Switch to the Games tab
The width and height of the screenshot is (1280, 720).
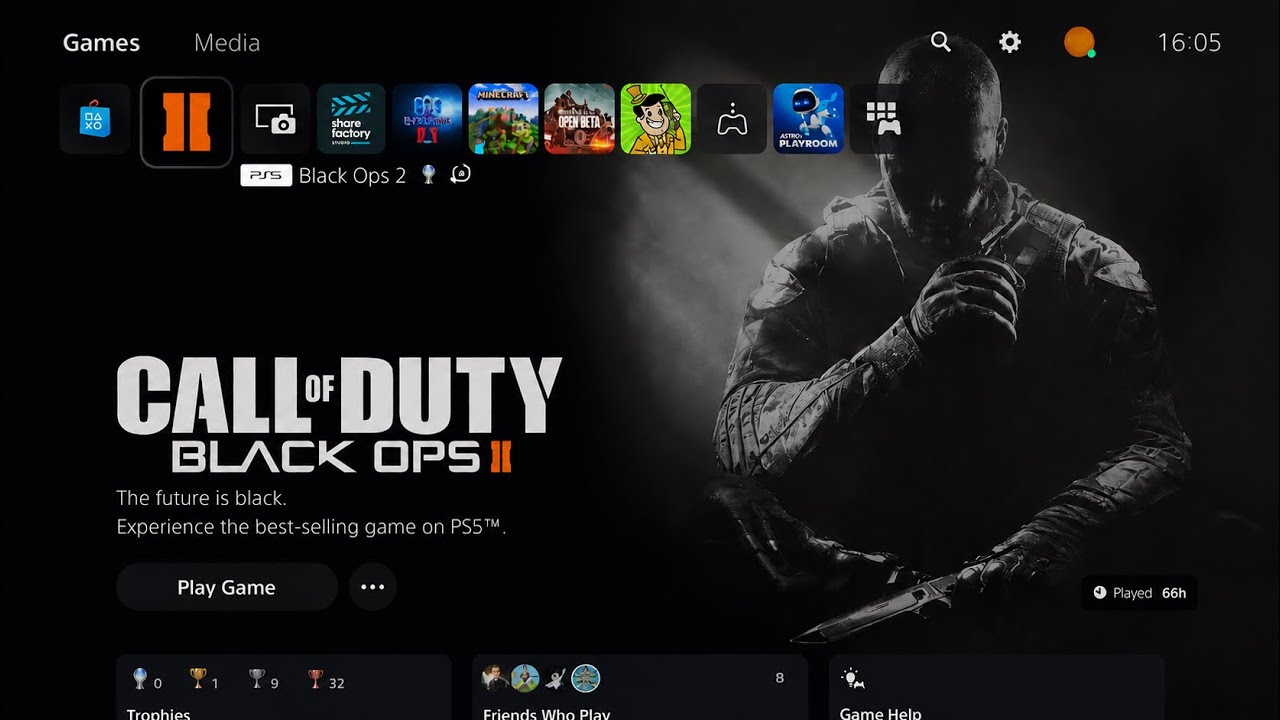tap(101, 43)
